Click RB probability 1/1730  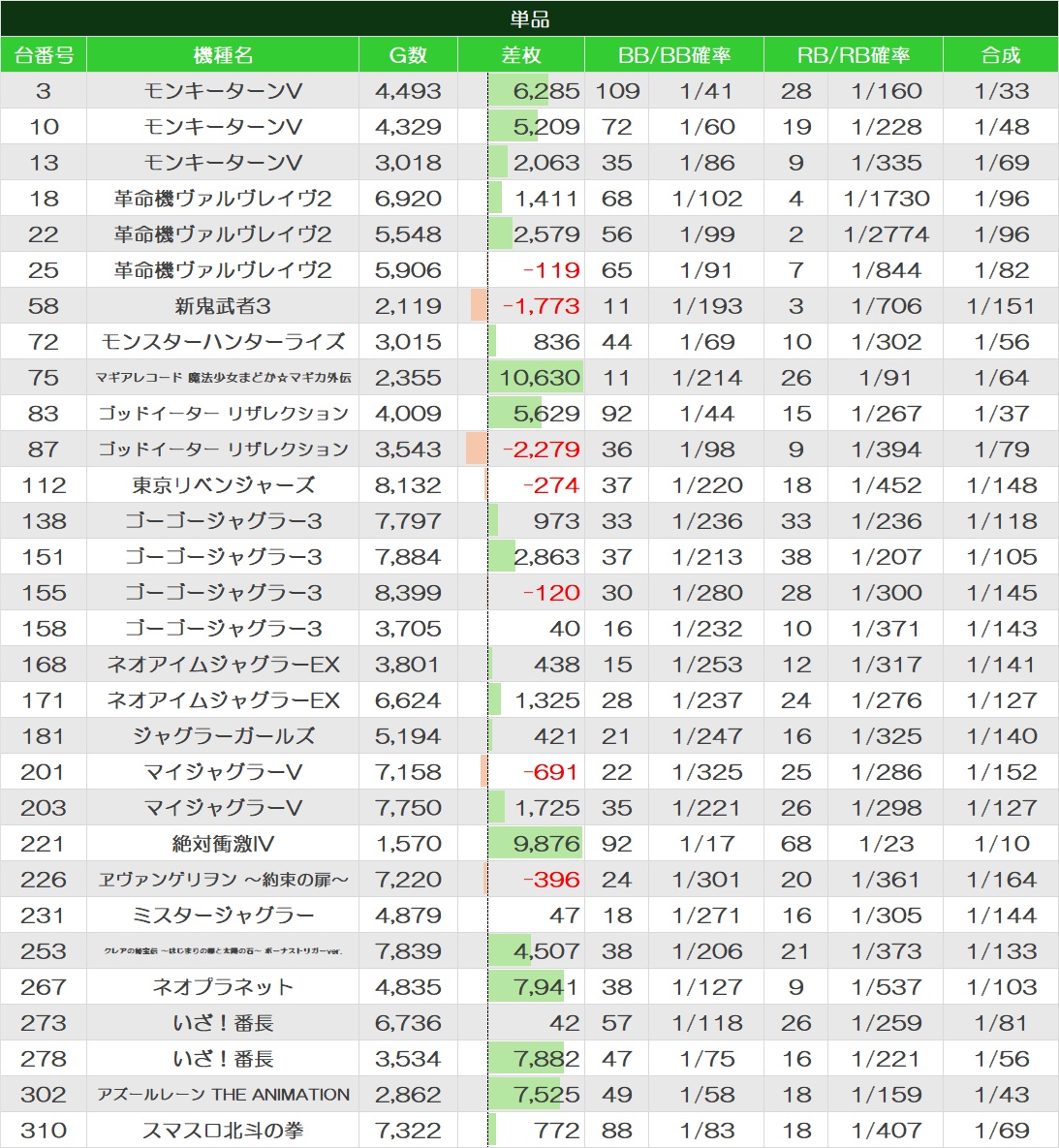coord(887,199)
